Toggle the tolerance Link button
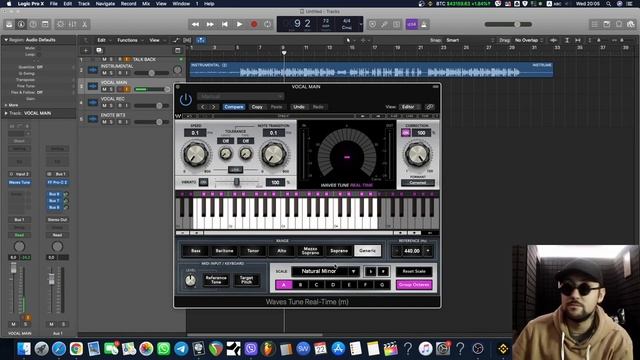The image size is (640, 360). [x=235, y=169]
